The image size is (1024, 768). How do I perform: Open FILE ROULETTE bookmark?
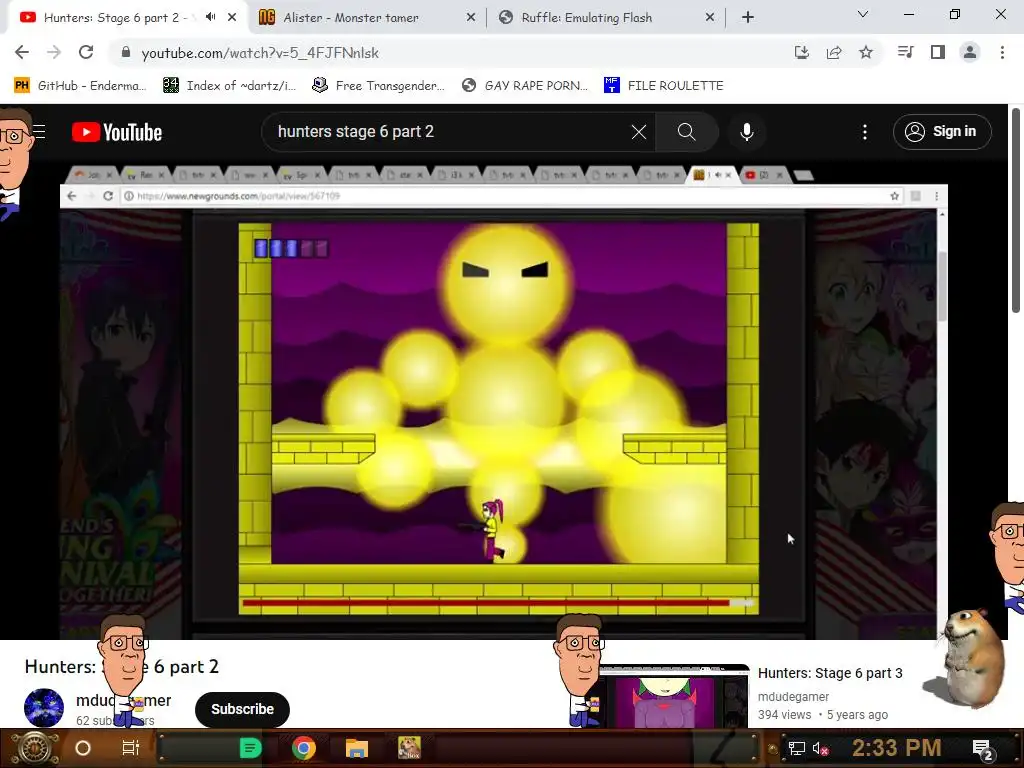[664, 86]
